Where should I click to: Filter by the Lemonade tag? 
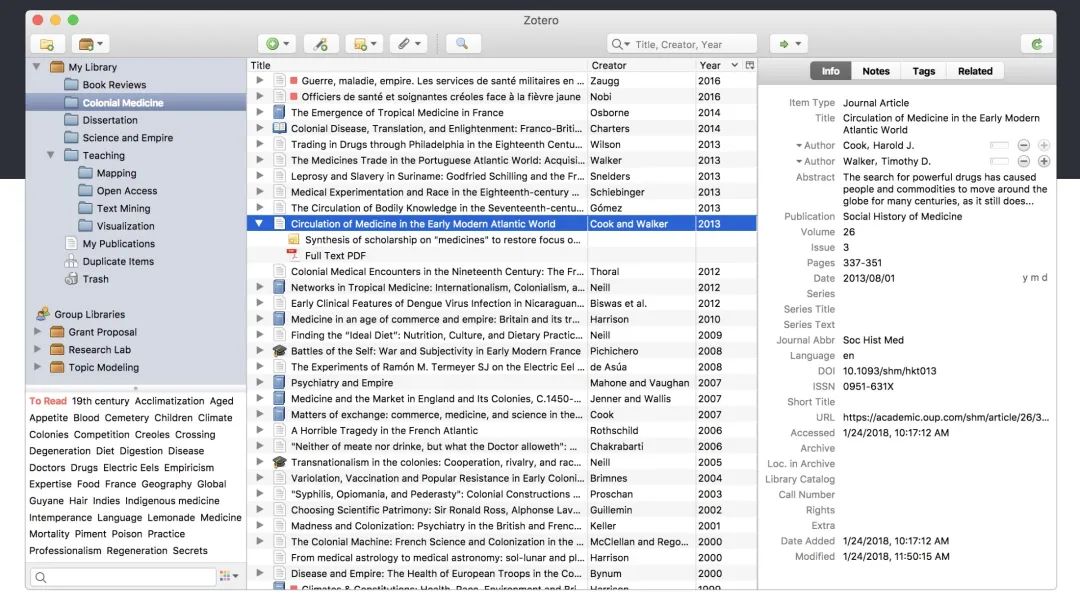tap(171, 518)
